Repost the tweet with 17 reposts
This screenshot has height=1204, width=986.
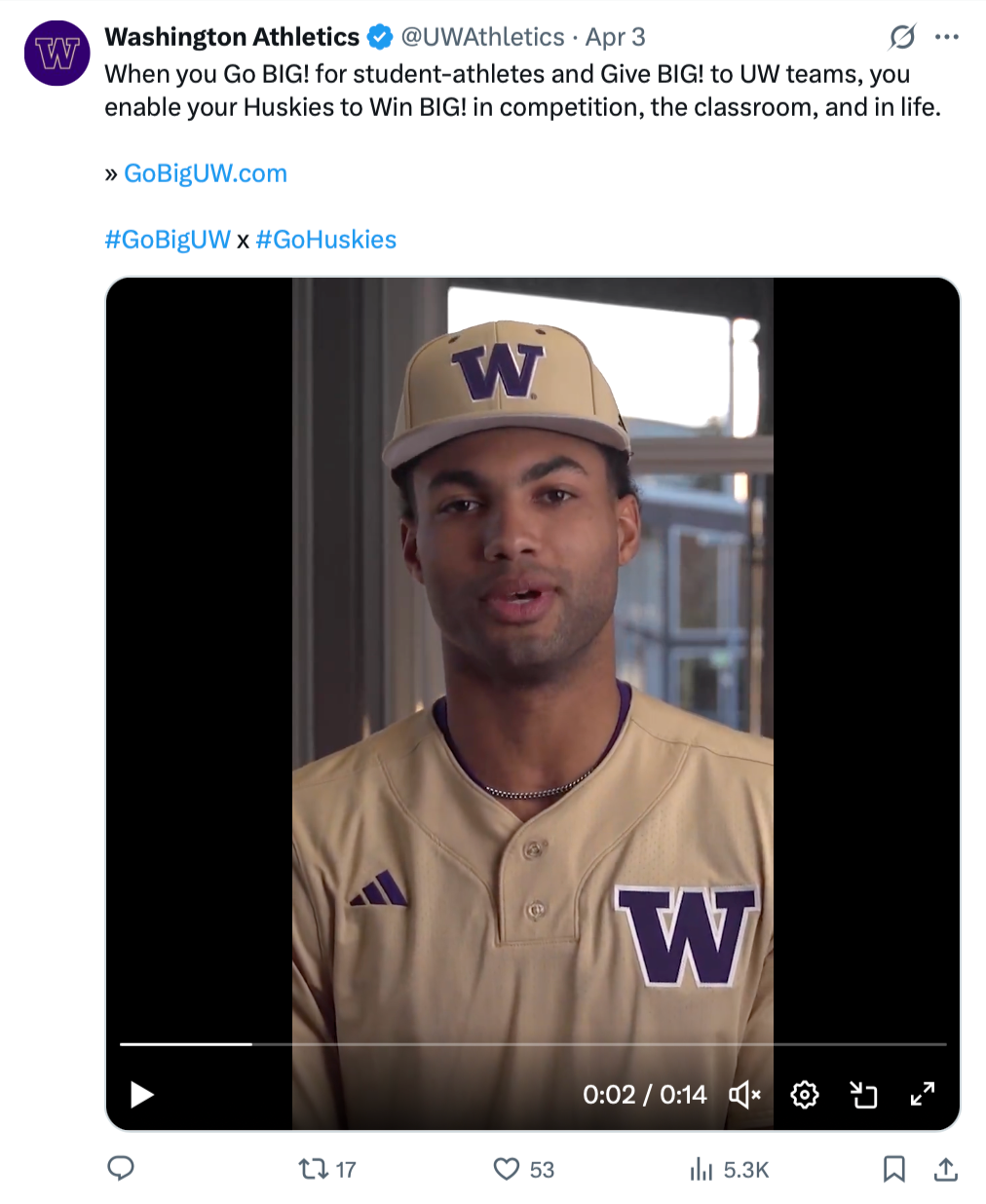[x=327, y=1169]
